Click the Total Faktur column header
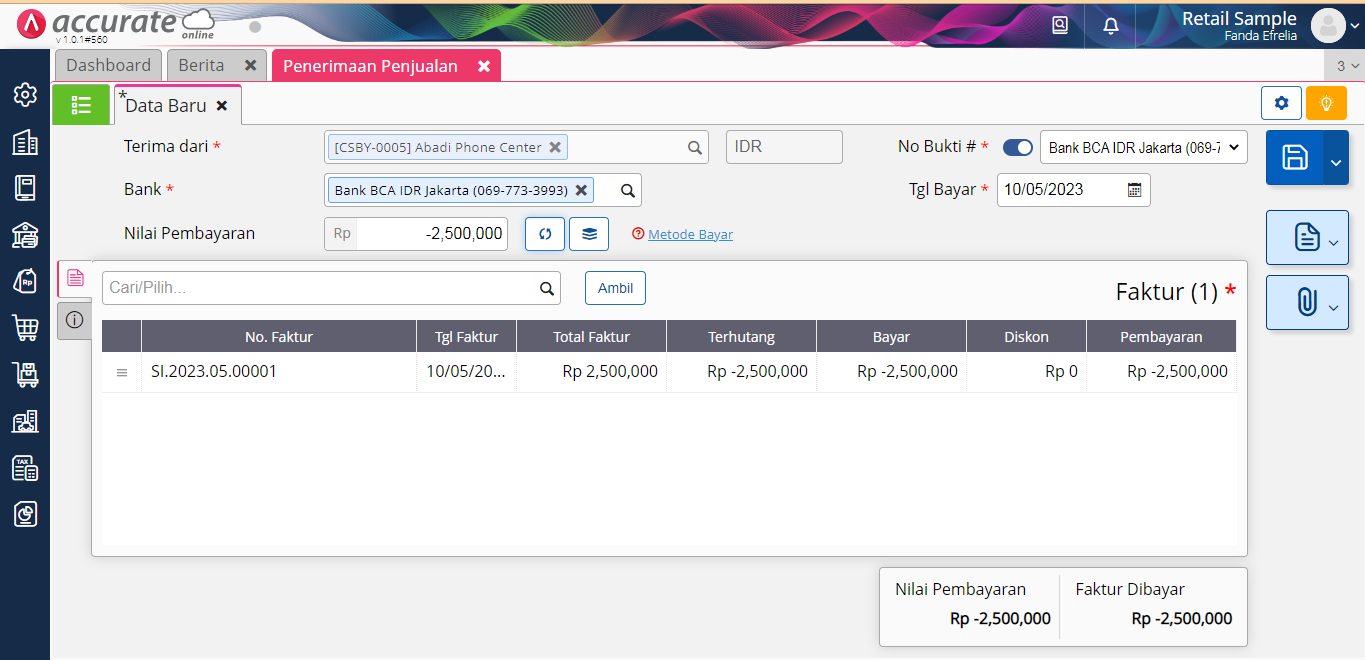This screenshot has height=660, width=1365. 592,336
